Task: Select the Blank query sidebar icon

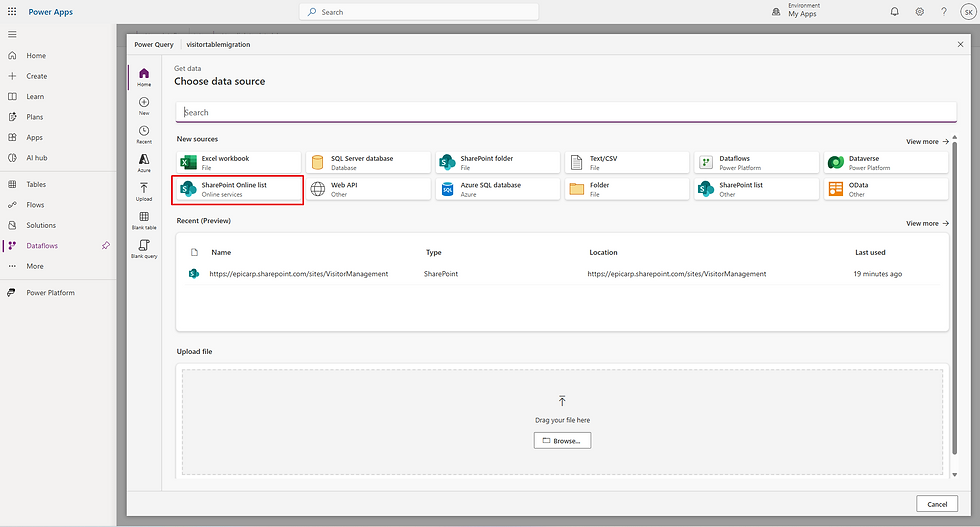Action: (144, 249)
